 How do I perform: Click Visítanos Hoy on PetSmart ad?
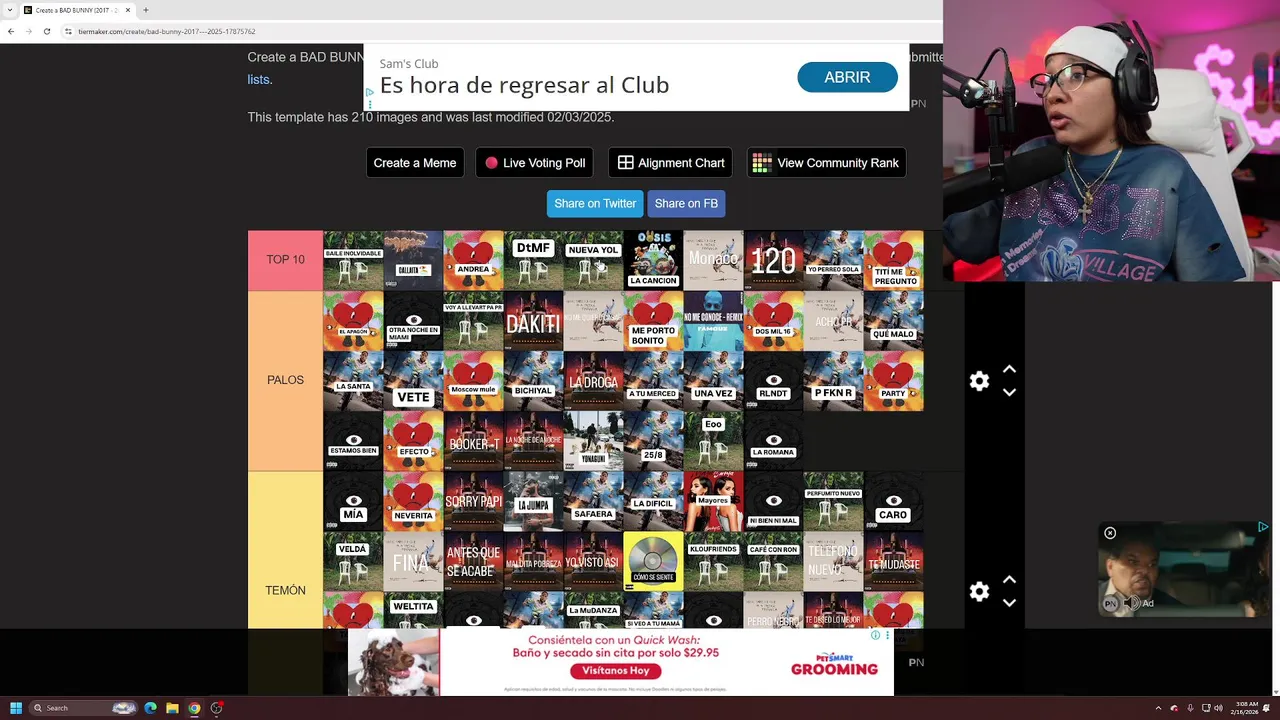[x=616, y=671]
